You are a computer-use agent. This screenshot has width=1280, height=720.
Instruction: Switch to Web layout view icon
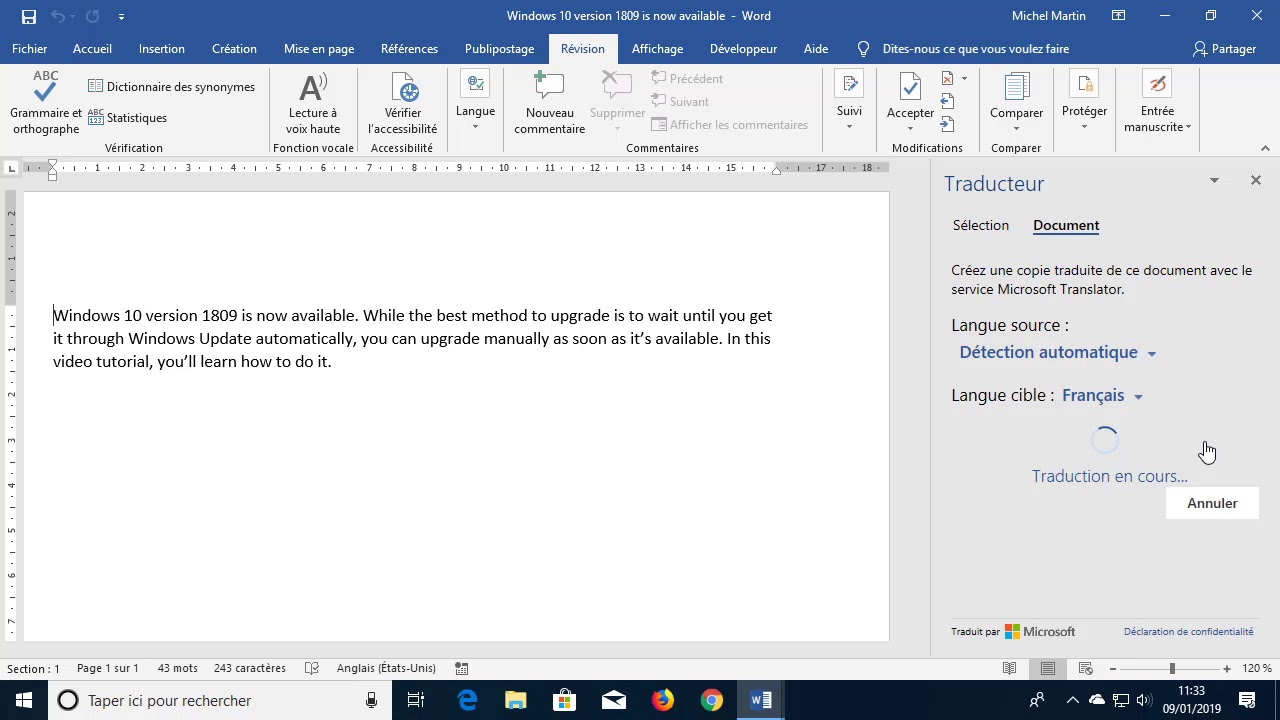pyautogui.click(x=1086, y=668)
